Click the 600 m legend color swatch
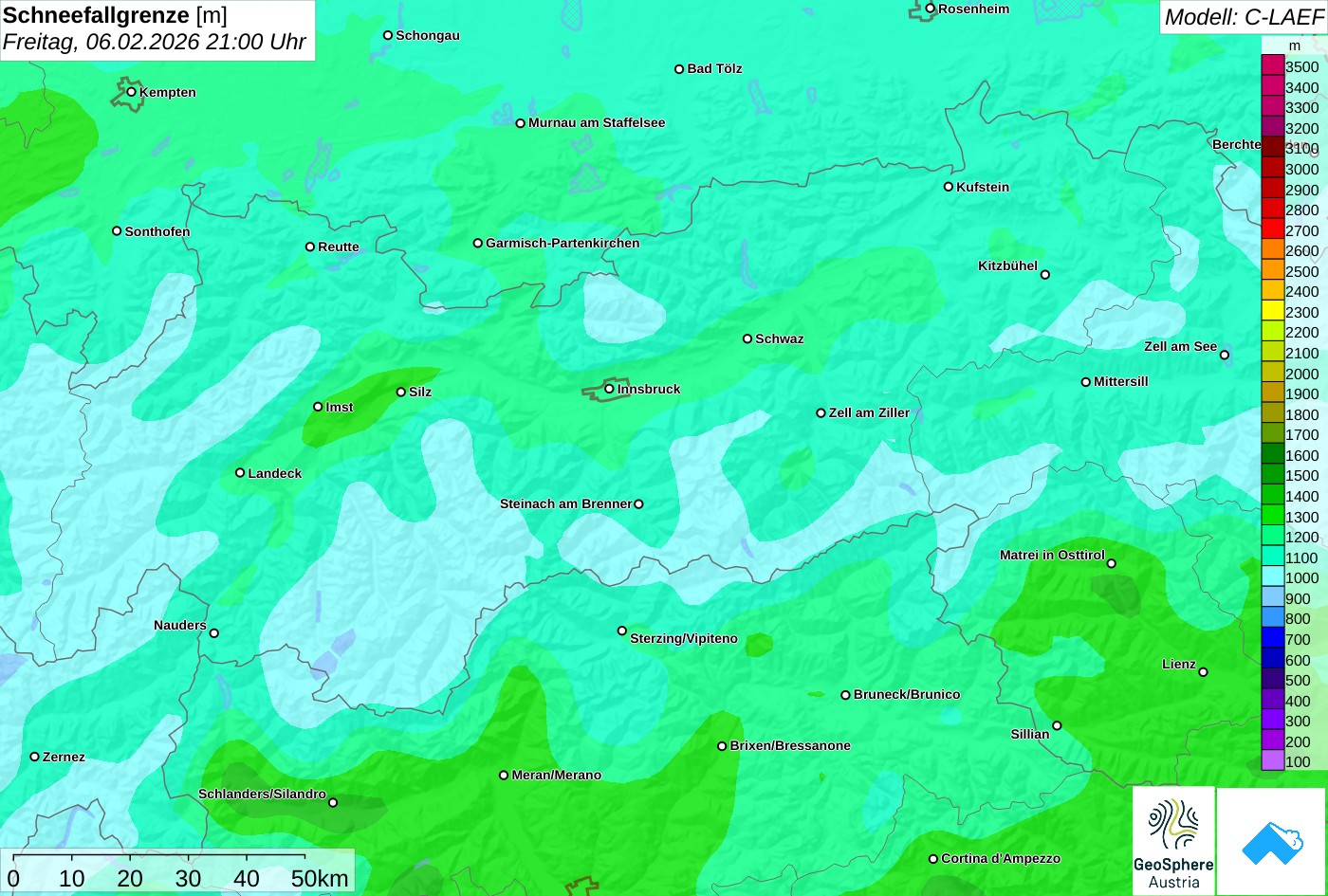Image resolution: width=1328 pixels, height=896 pixels. coord(1272,659)
